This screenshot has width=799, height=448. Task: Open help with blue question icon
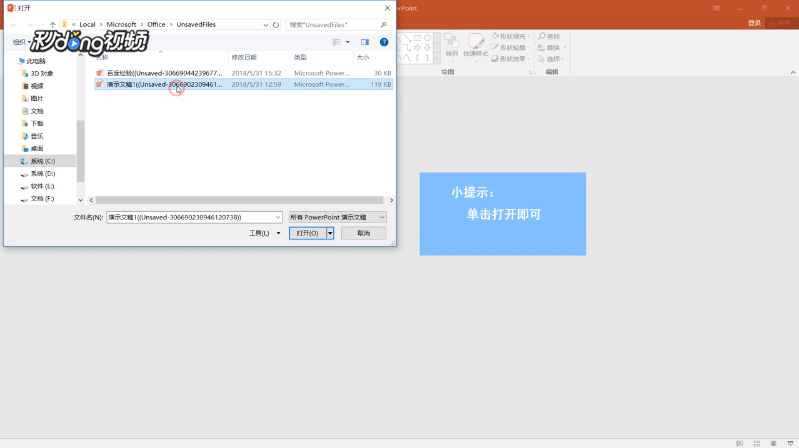tap(384, 42)
